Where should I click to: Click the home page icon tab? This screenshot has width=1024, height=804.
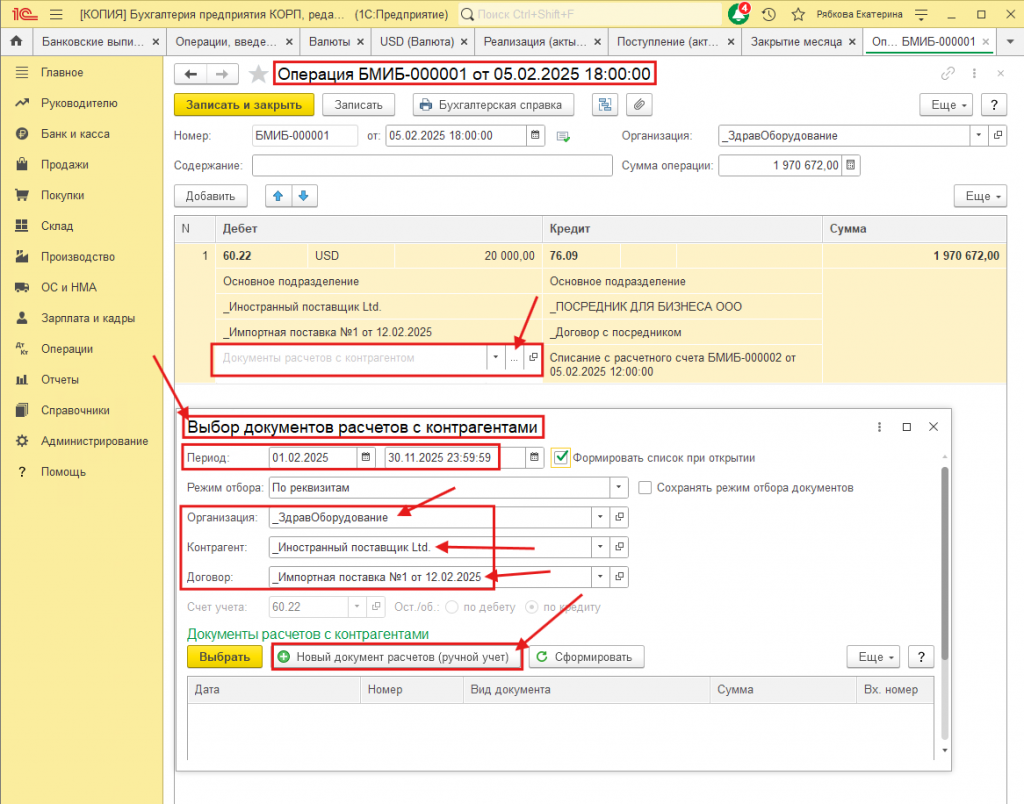pos(16,42)
